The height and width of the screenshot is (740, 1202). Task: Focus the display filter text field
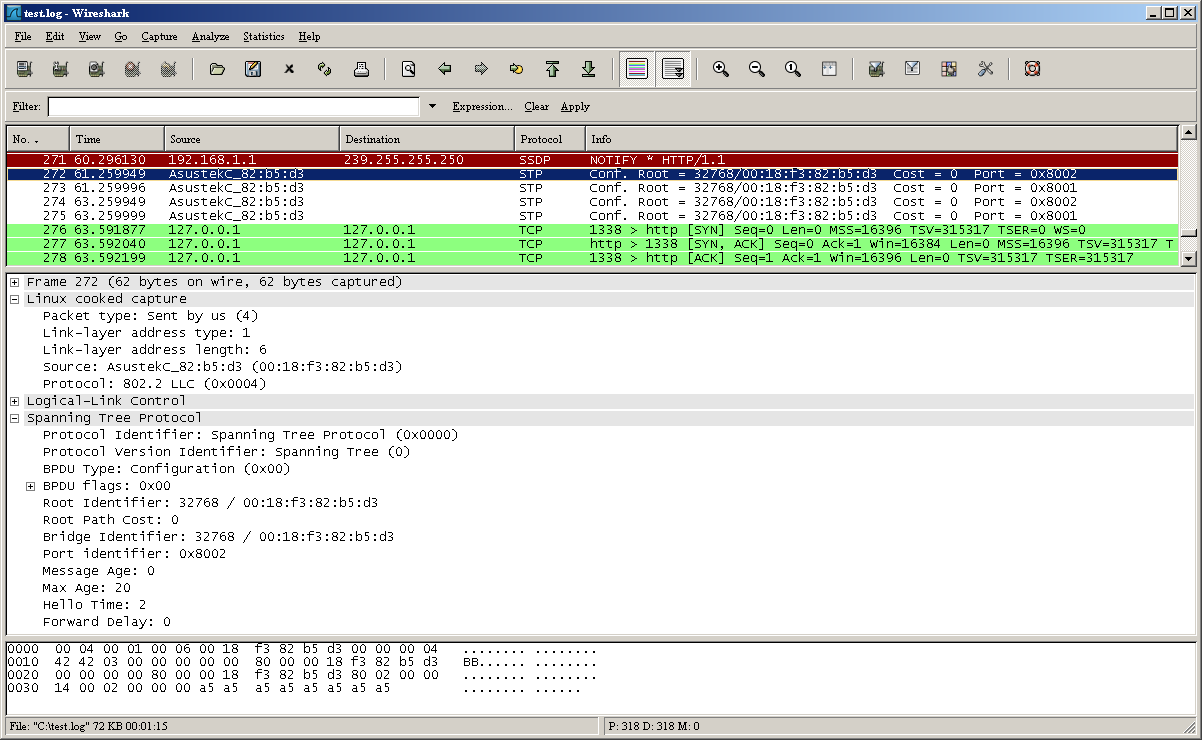click(x=233, y=106)
